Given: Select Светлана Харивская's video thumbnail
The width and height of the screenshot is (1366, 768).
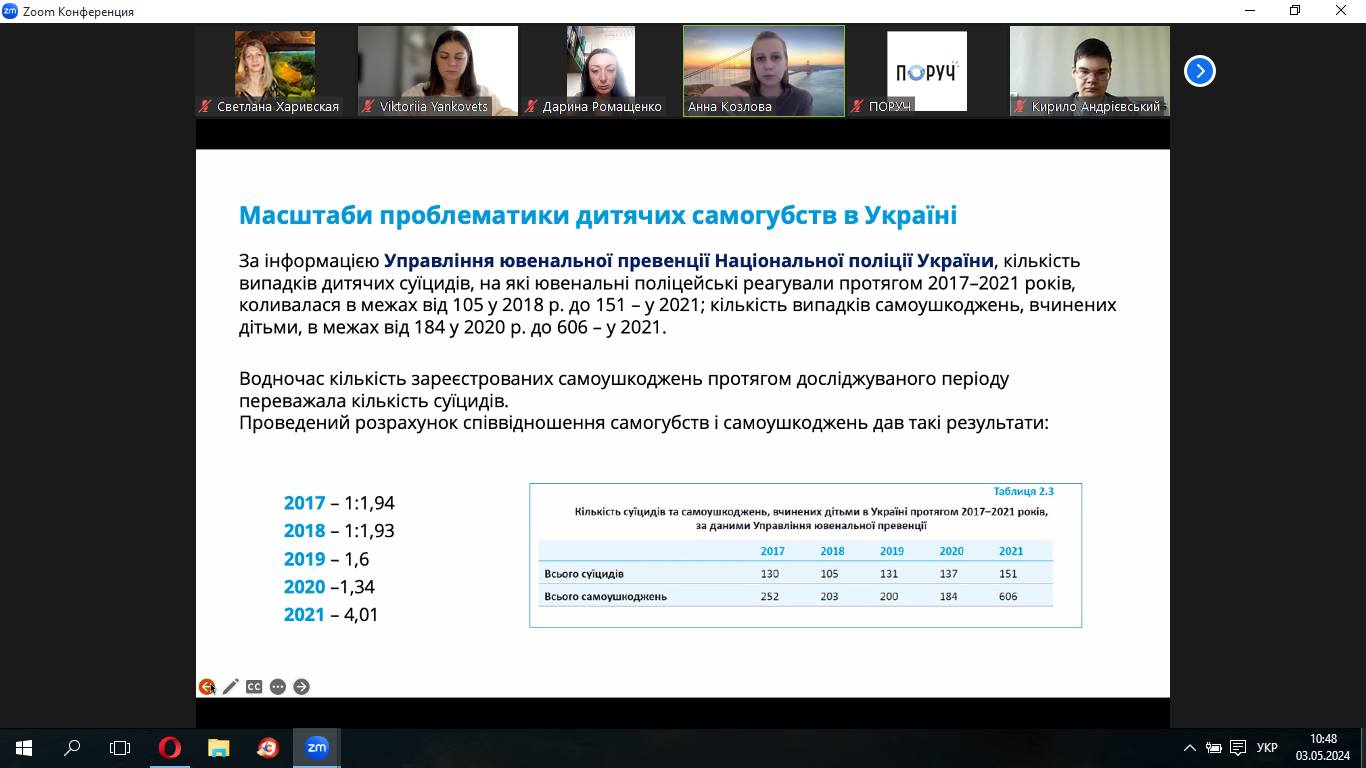Looking at the screenshot, I should [x=275, y=70].
